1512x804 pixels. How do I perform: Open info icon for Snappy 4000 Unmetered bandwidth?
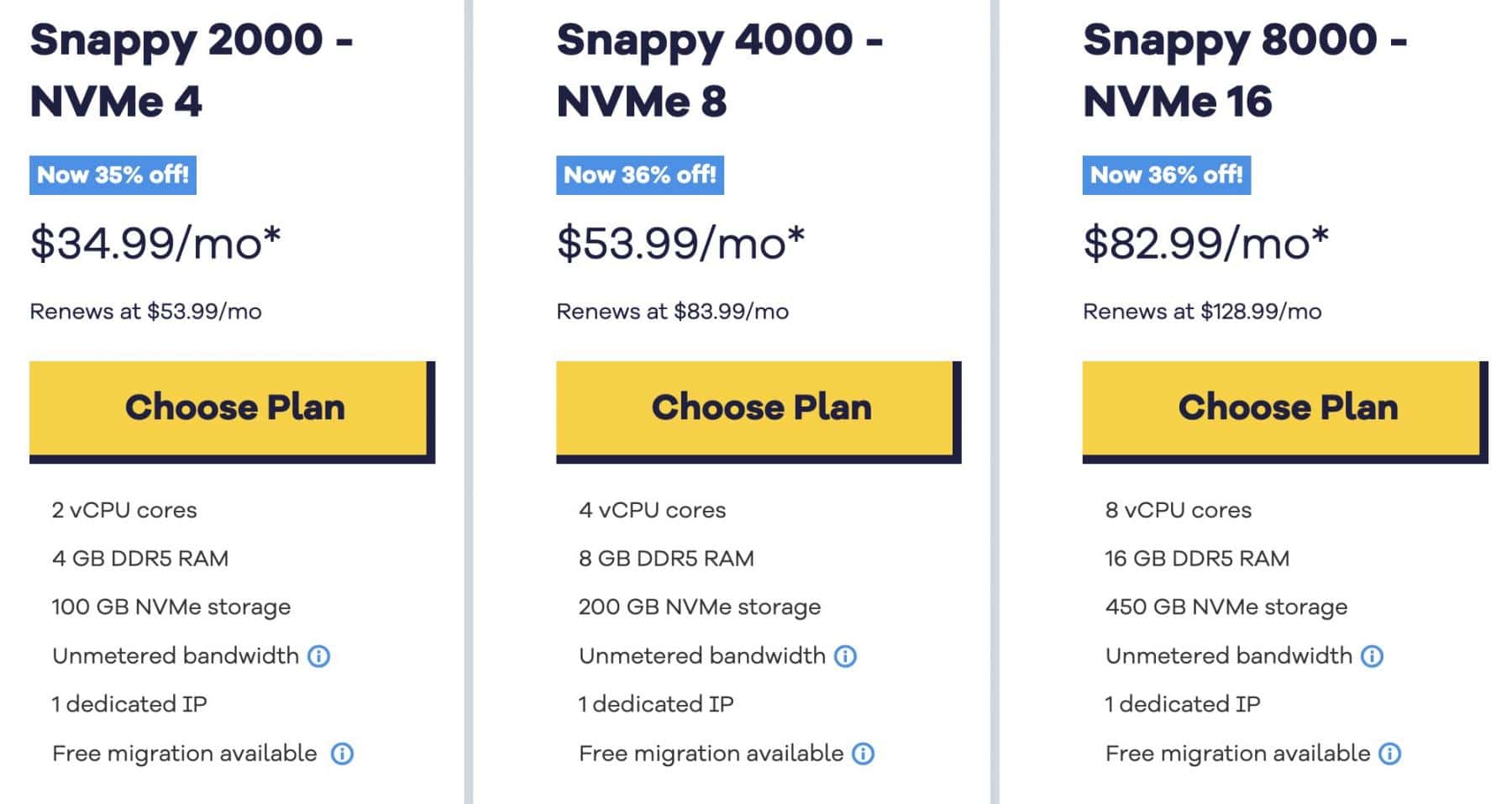845,656
